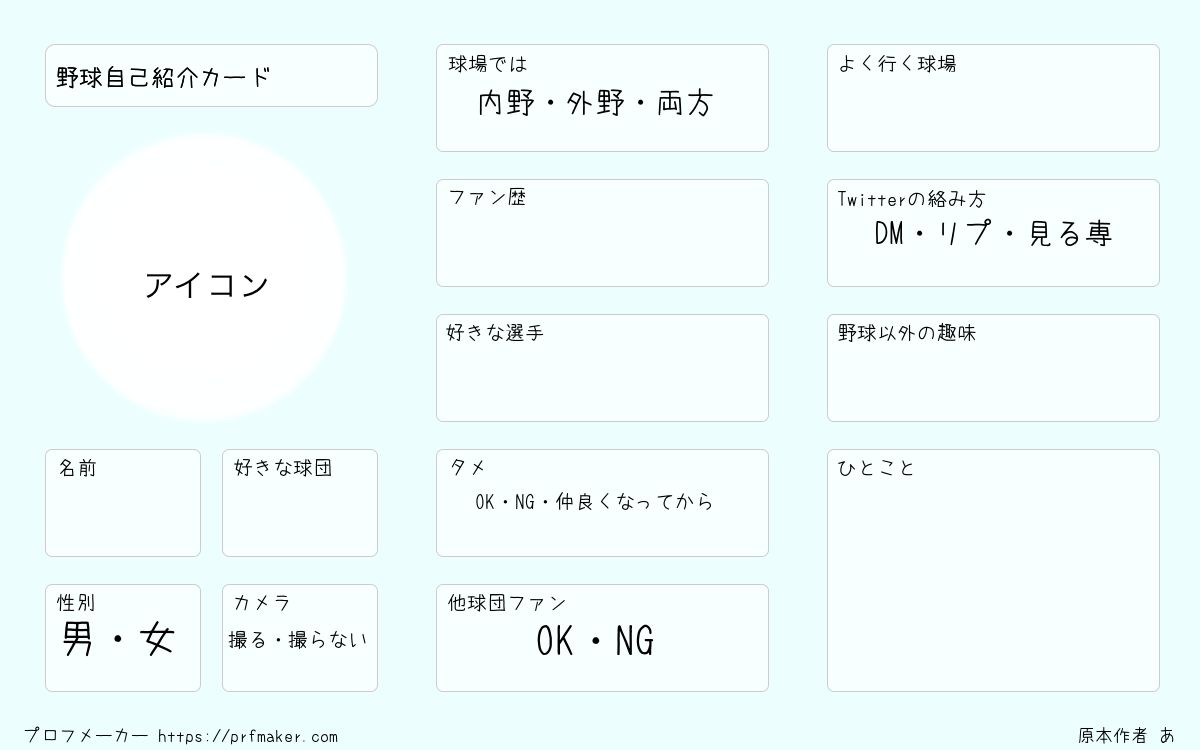Click the ひとこと text area

[x=993, y=570]
